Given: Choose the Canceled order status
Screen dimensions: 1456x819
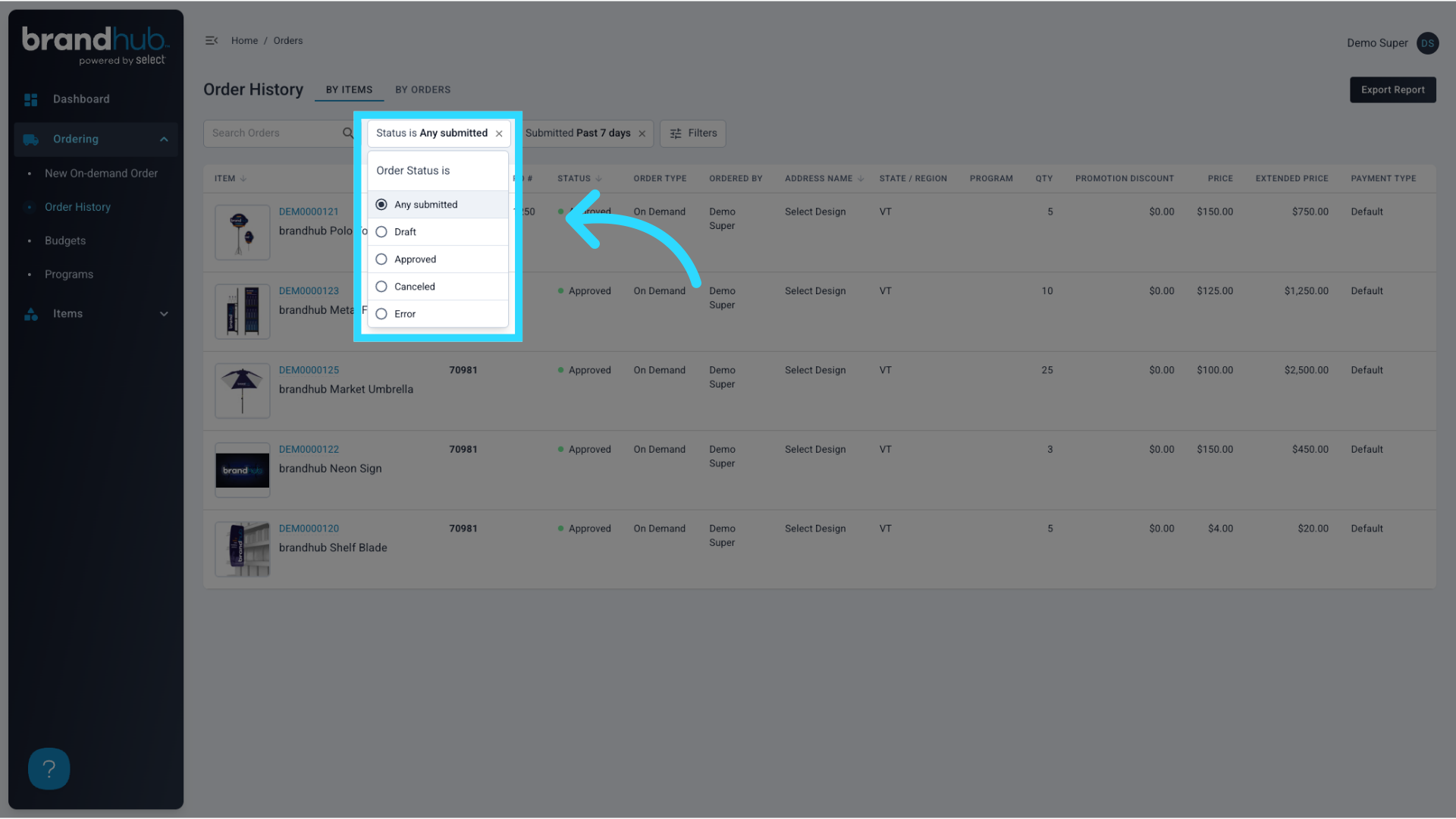Looking at the screenshot, I should 381,286.
